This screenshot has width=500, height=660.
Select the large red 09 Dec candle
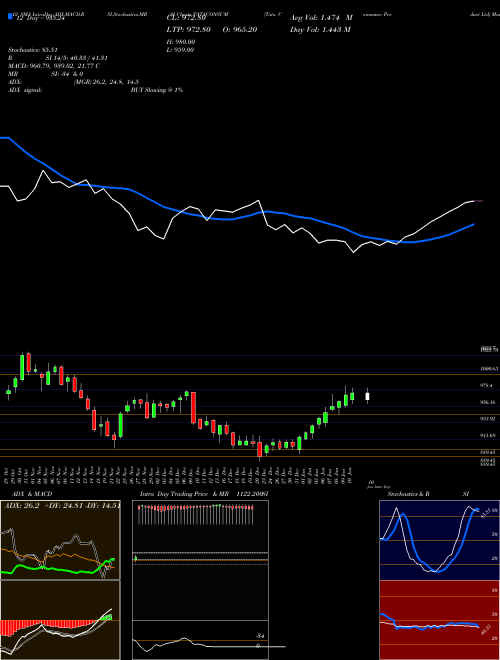[x=193, y=408]
